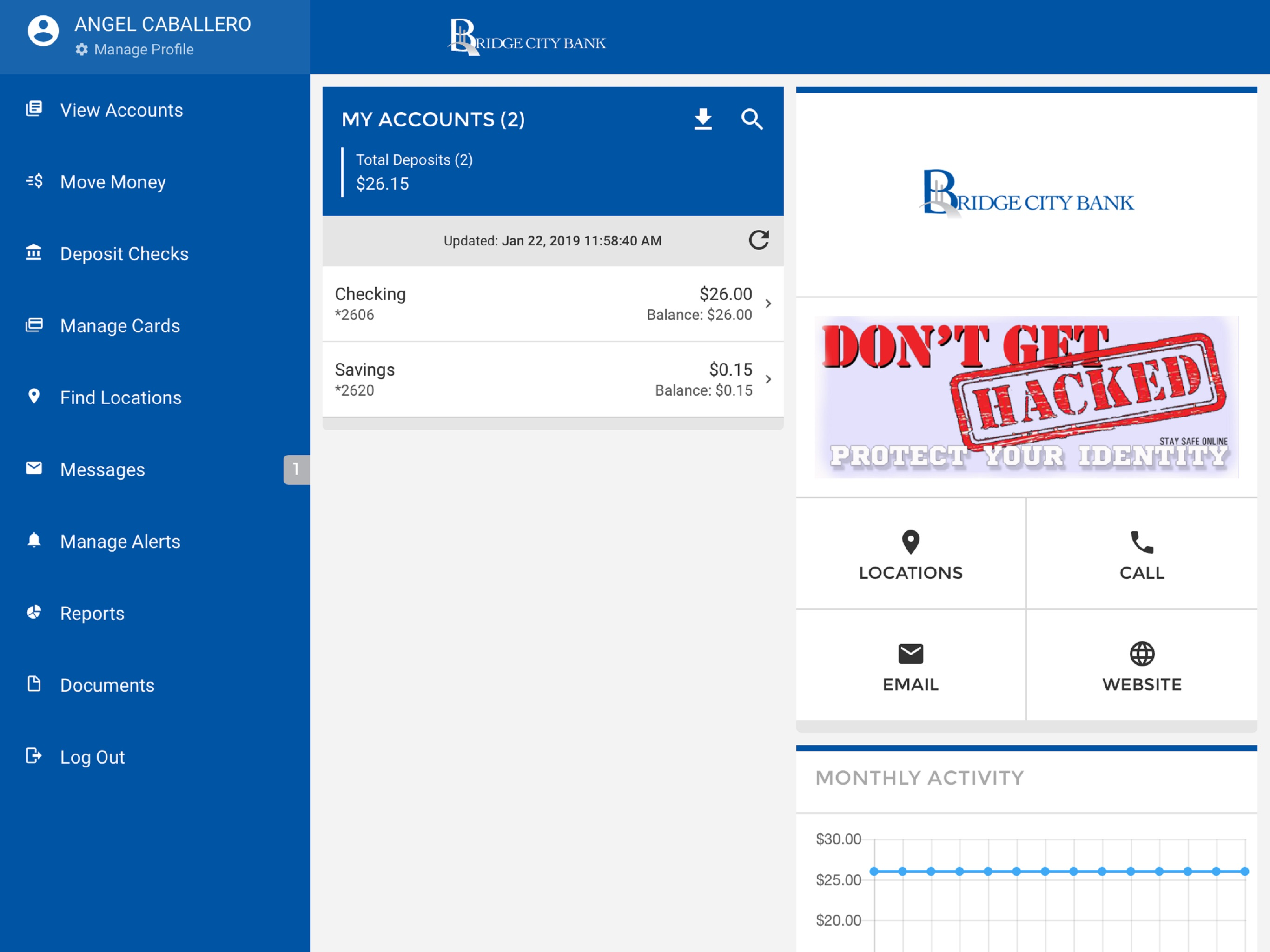Click the $26.00 checking amount
The width and height of the screenshot is (1270, 952).
point(725,293)
